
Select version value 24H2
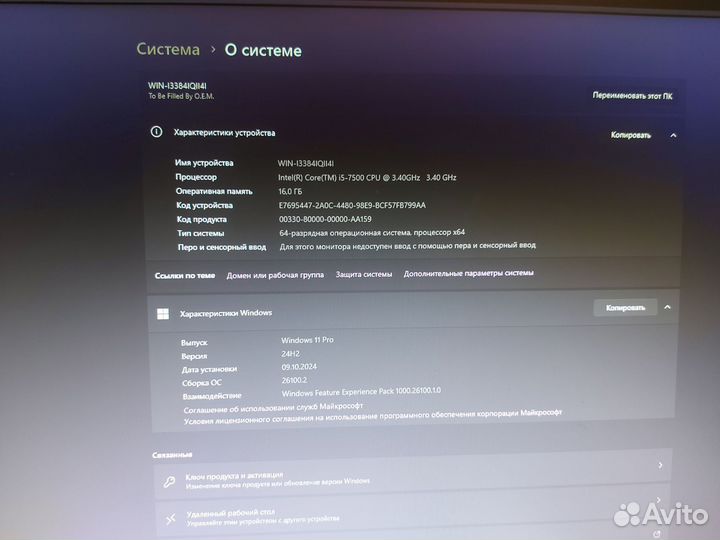click(291, 354)
